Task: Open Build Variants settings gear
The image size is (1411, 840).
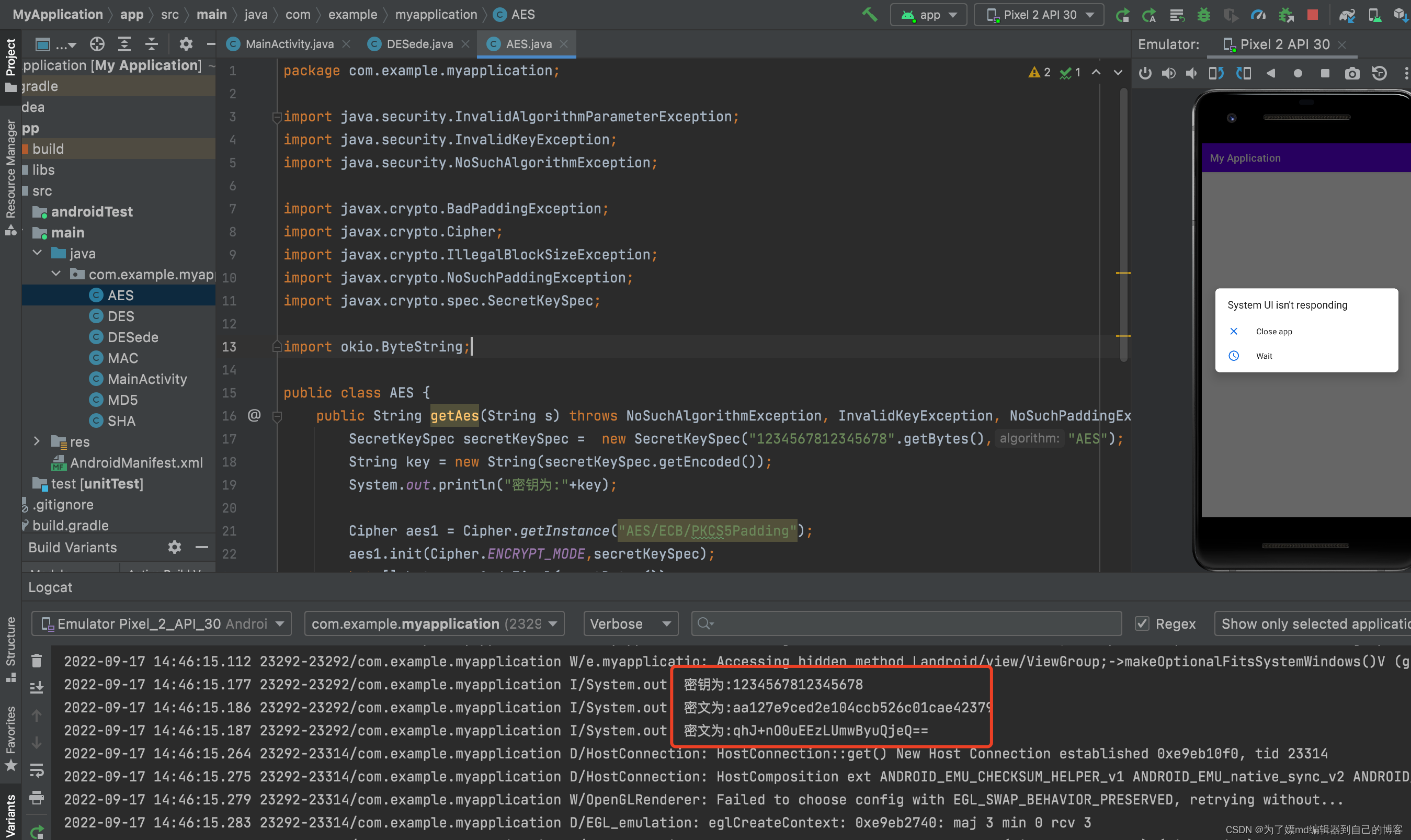Action: [x=174, y=547]
